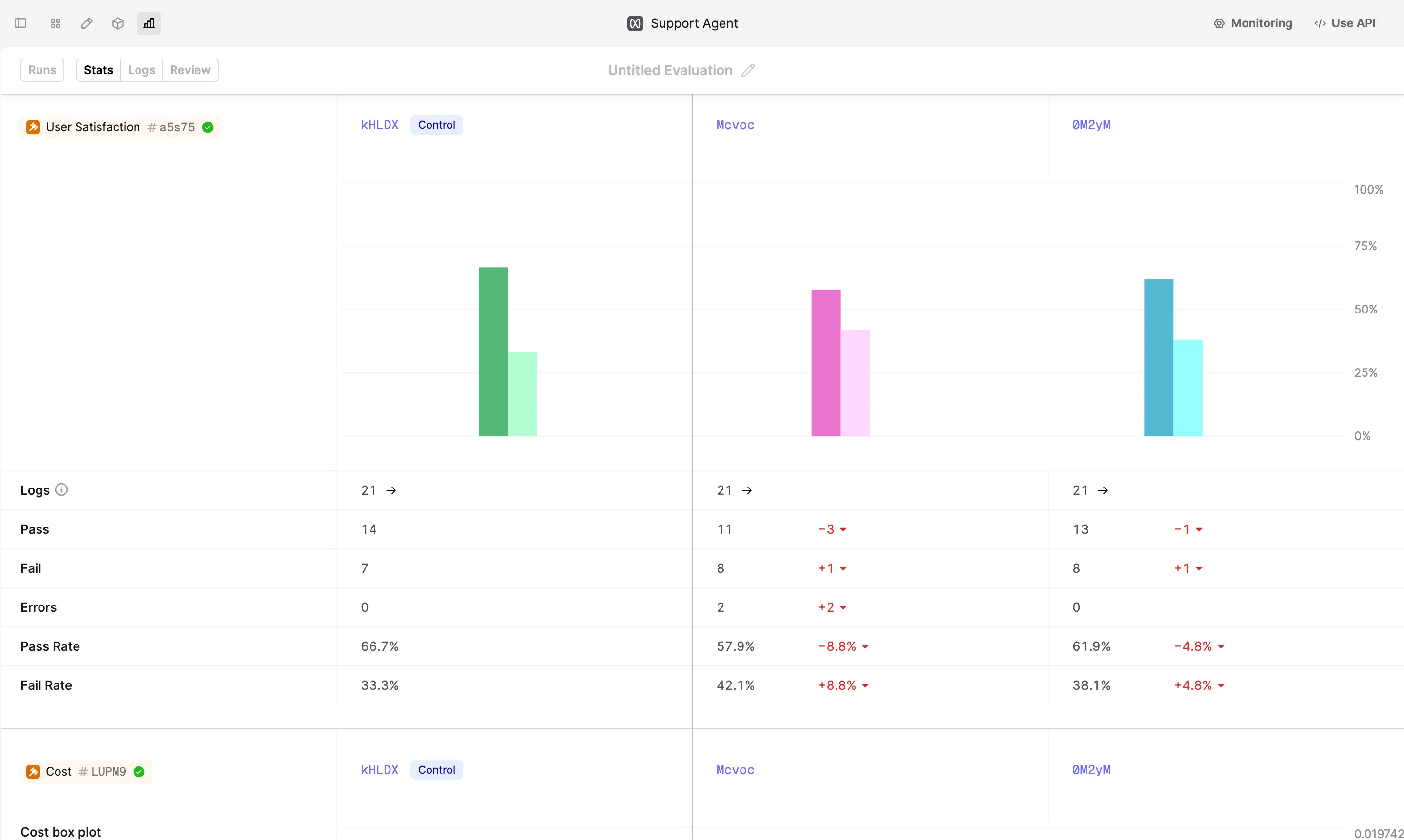Open the 0M2yM run link in Cost section
Image resolution: width=1404 pixels, height=840 pixels.
tap(1091, 770)
